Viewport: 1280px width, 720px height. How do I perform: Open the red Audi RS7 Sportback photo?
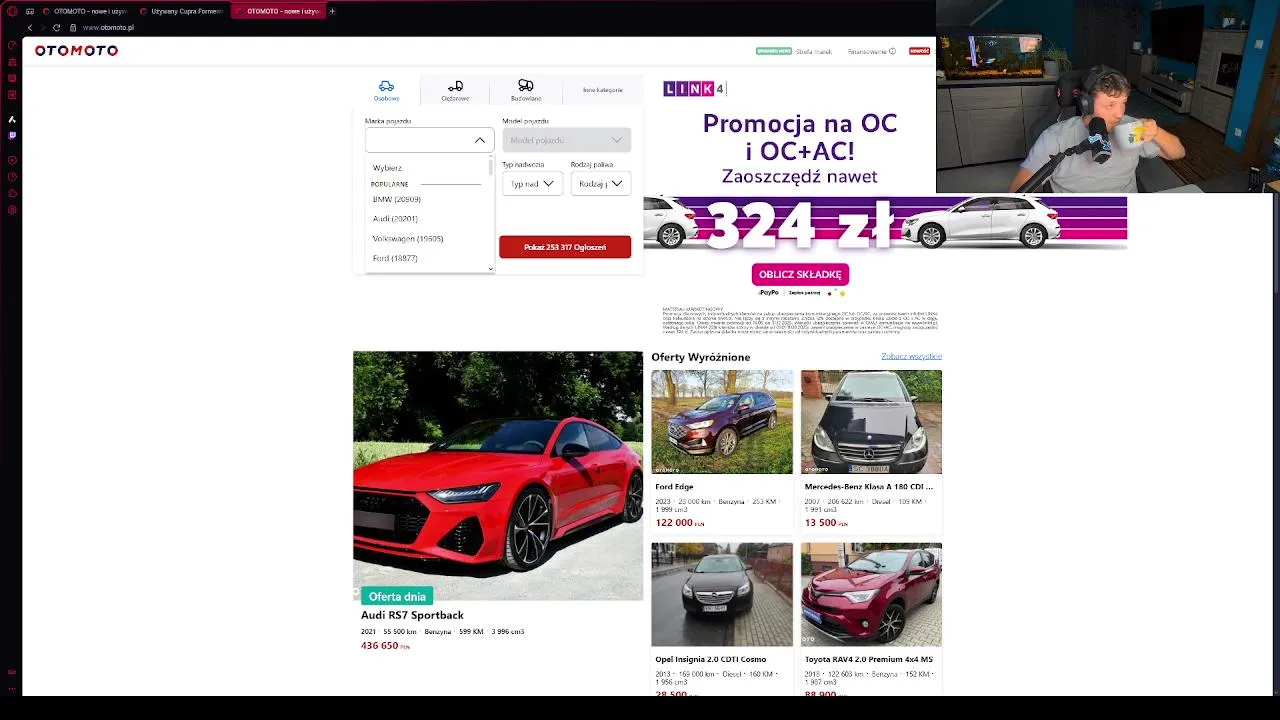[498, 475]
